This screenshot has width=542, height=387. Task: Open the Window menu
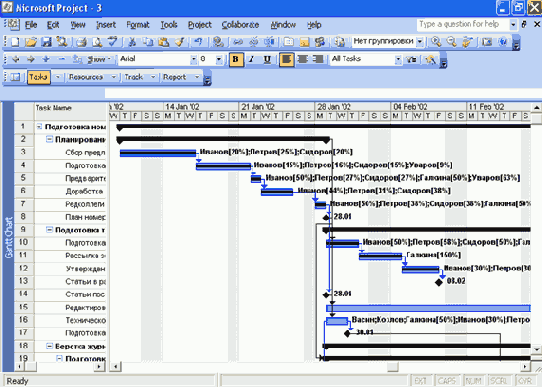[x=283, y=25]
